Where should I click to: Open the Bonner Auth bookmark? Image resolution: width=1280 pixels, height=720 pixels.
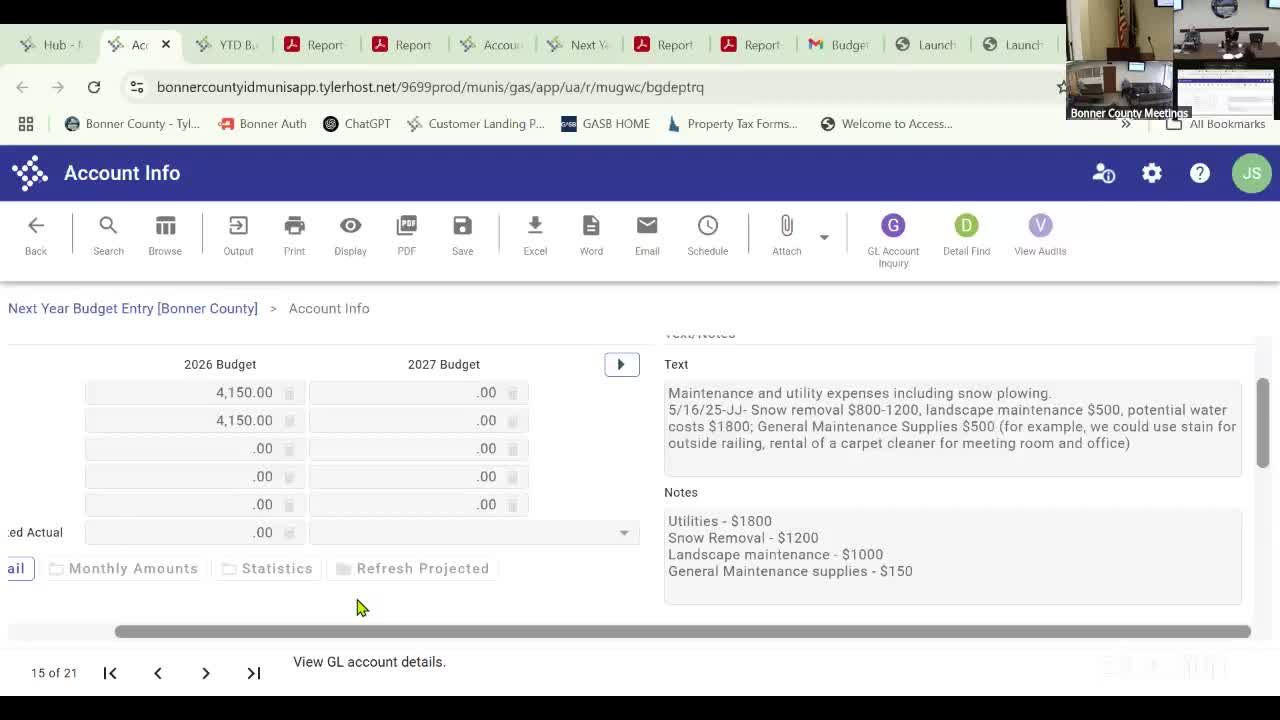click(262, 124)
